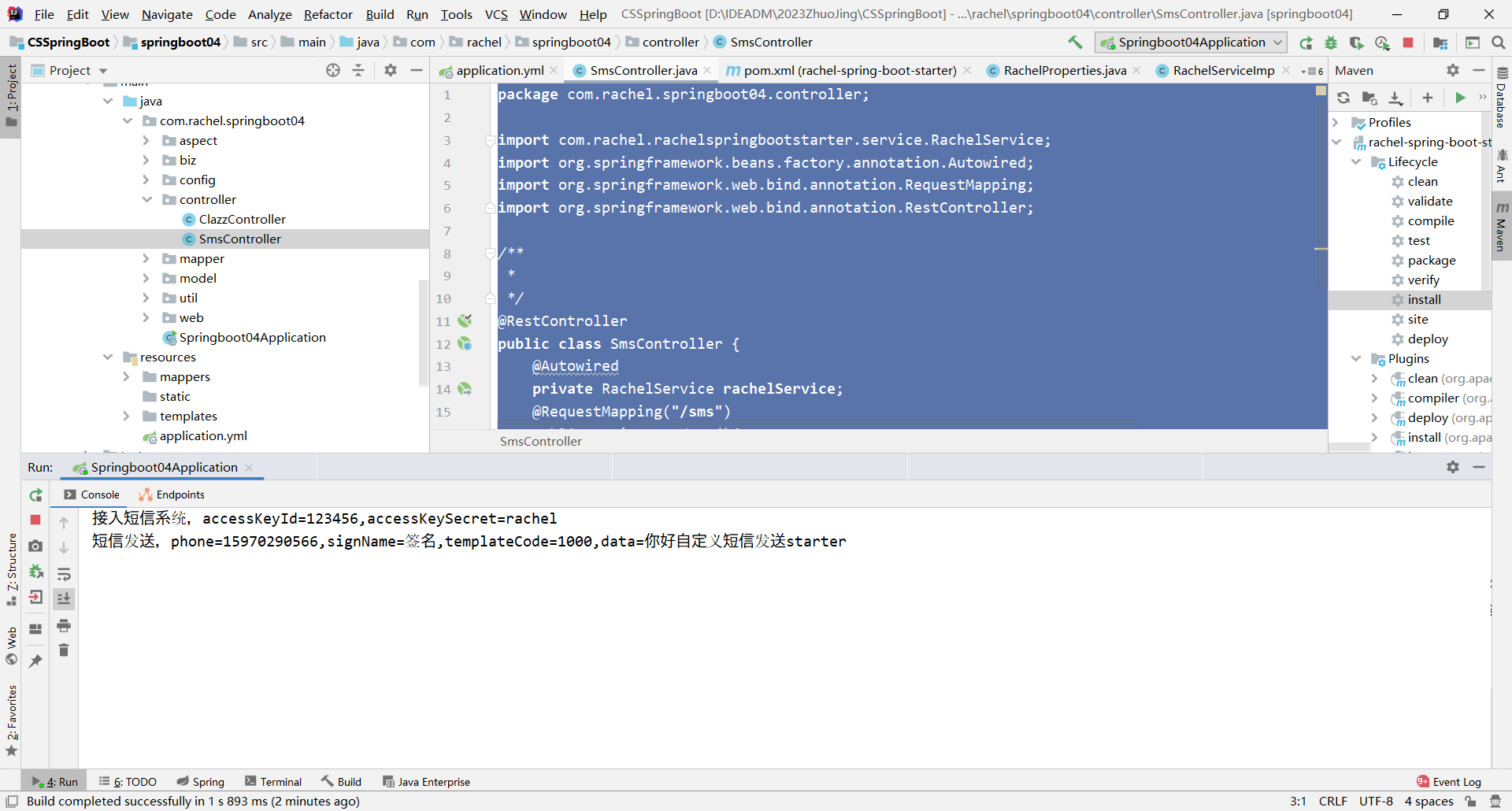Rerun Springboot04Application in the Run panel

[x=35, y=495]
